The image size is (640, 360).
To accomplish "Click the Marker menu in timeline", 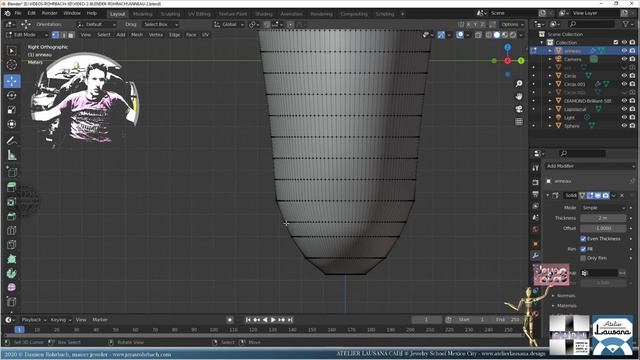I will coord(100,320).
